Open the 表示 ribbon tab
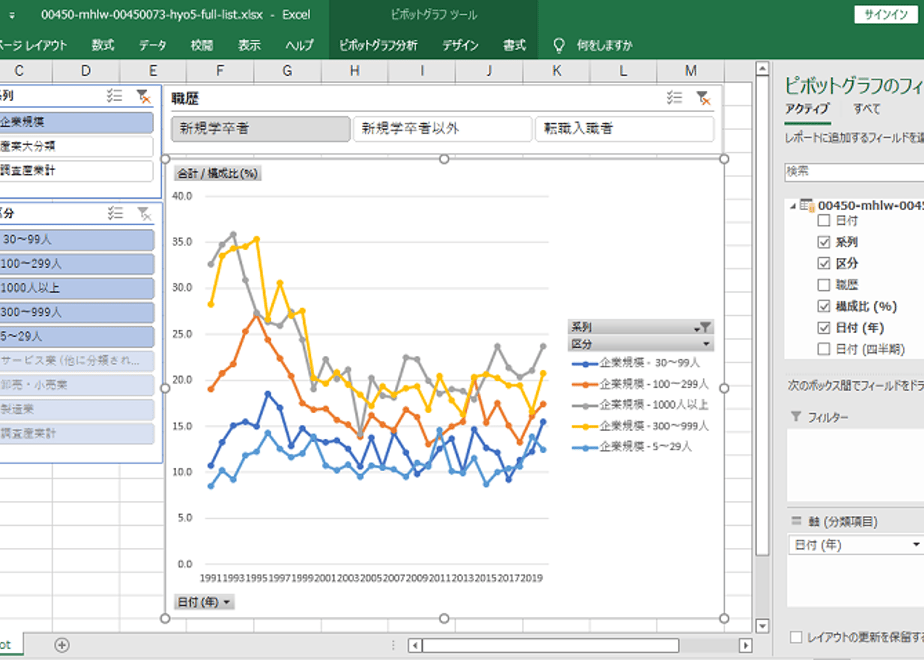Image resolution: width=924 pixels, height=660 pixels. 249,45
